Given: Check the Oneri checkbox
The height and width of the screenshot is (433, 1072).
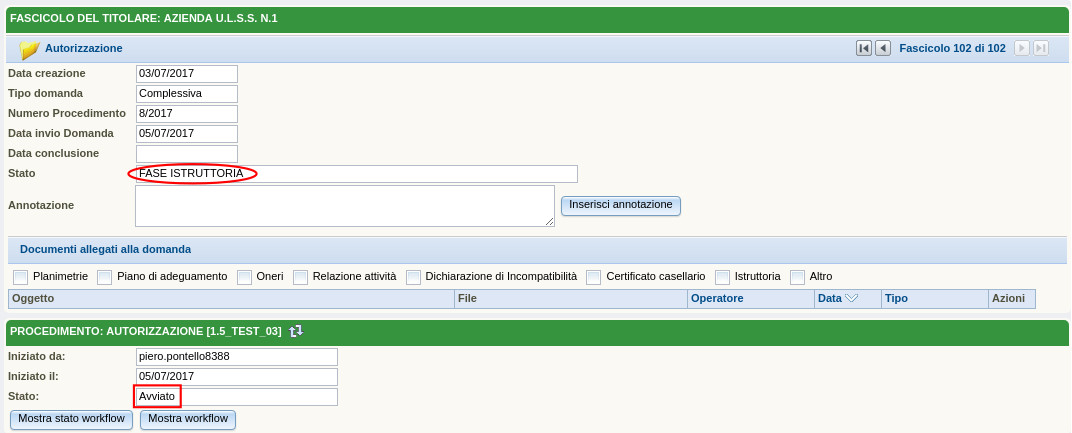Looking at the screenshot, I should (244, 277).
